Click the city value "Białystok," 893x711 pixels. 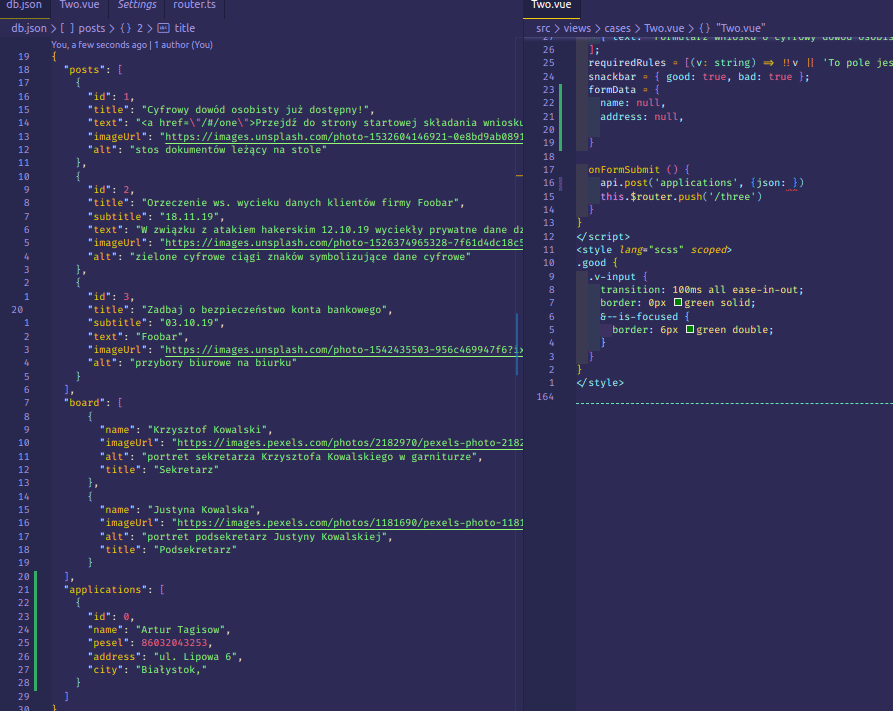click(171, 670)
